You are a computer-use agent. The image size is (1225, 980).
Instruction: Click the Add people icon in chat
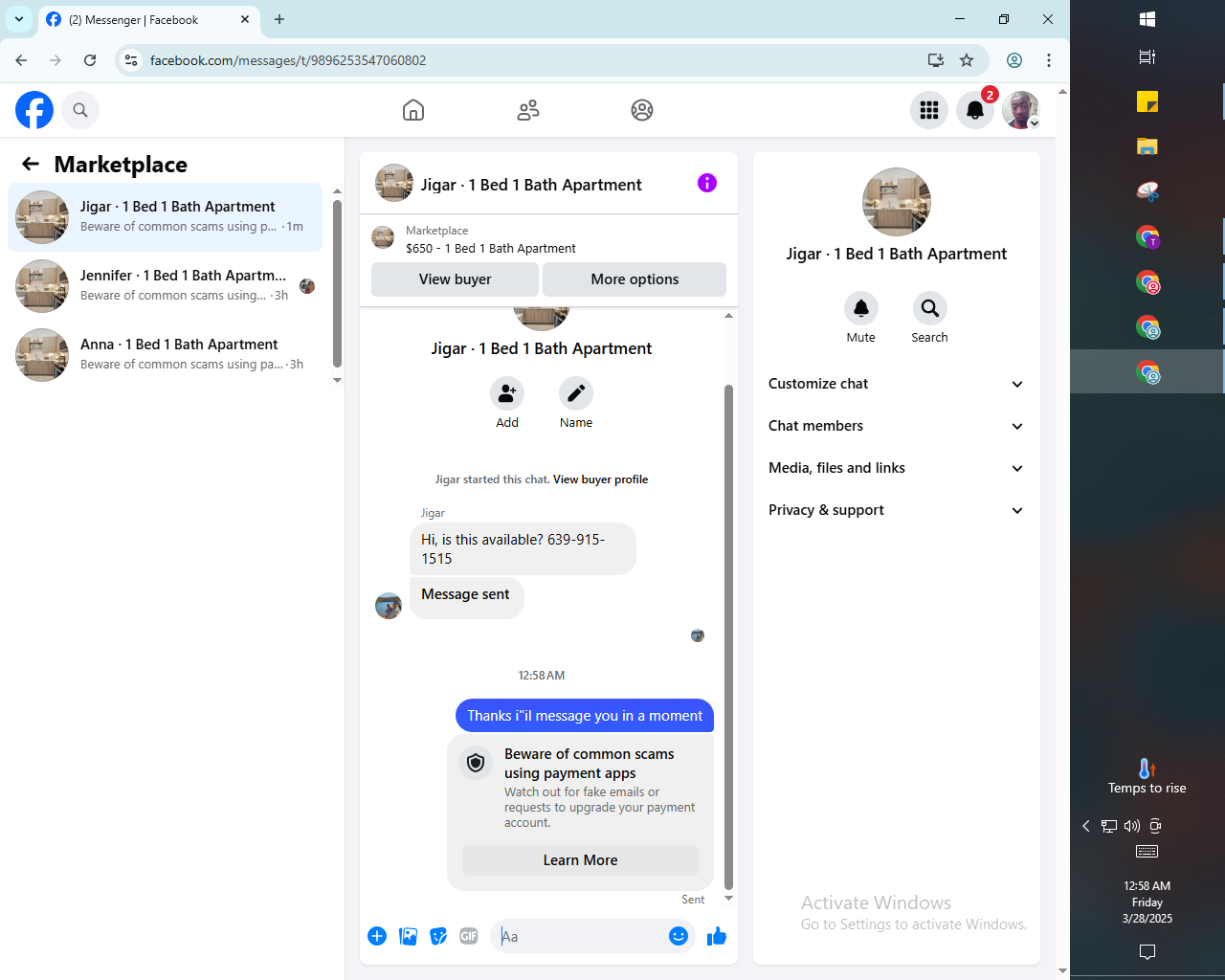507,393
